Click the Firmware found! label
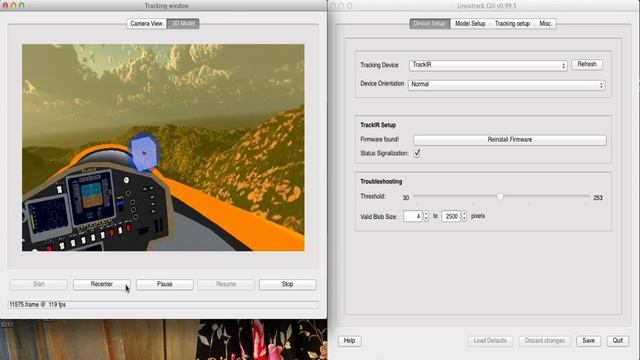The height and width of the screenshot is (360, 640). [x=380, y=140]
